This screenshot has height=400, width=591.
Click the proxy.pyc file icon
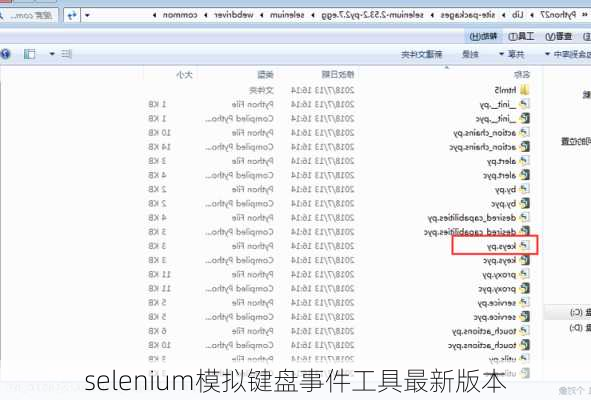click(x=524, y=288)
